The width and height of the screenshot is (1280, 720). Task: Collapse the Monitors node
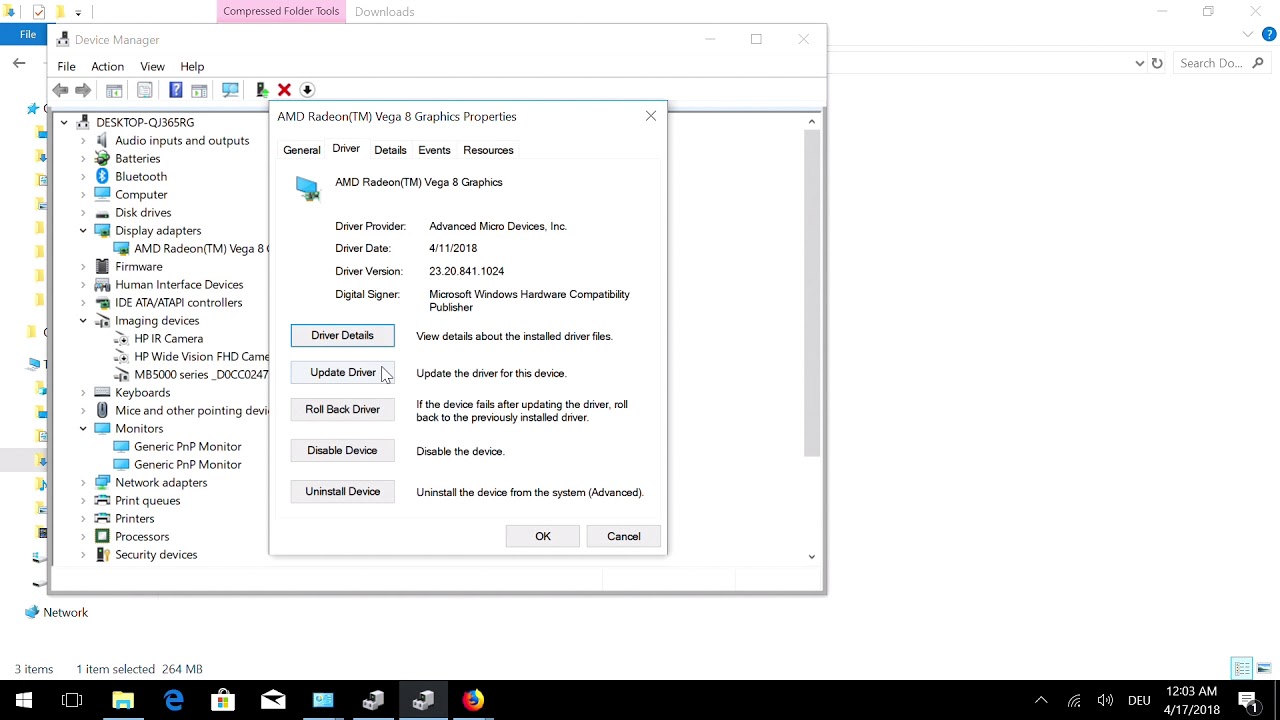coord(83,429)
